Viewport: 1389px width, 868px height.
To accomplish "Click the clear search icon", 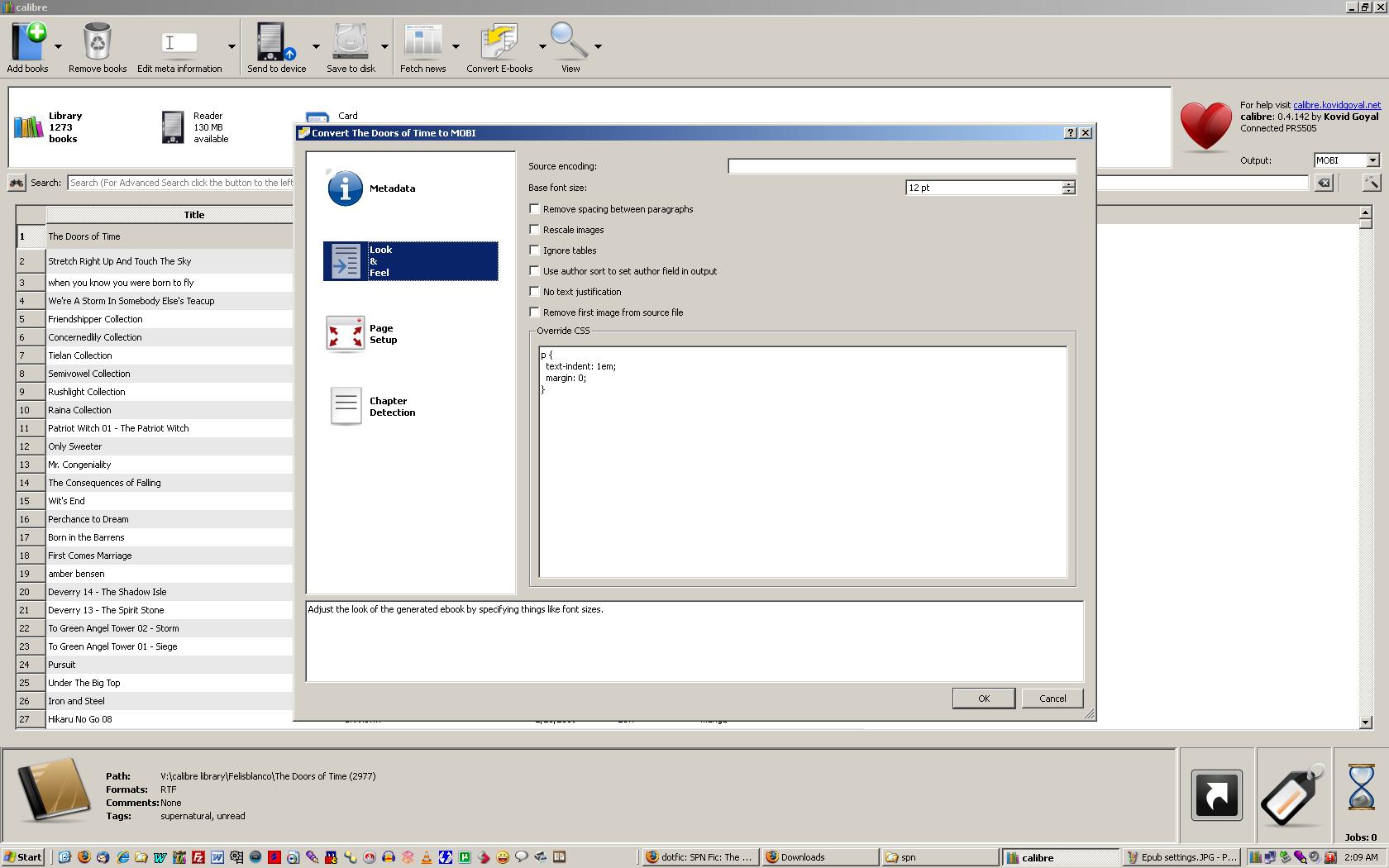I will pos(1324,183).
